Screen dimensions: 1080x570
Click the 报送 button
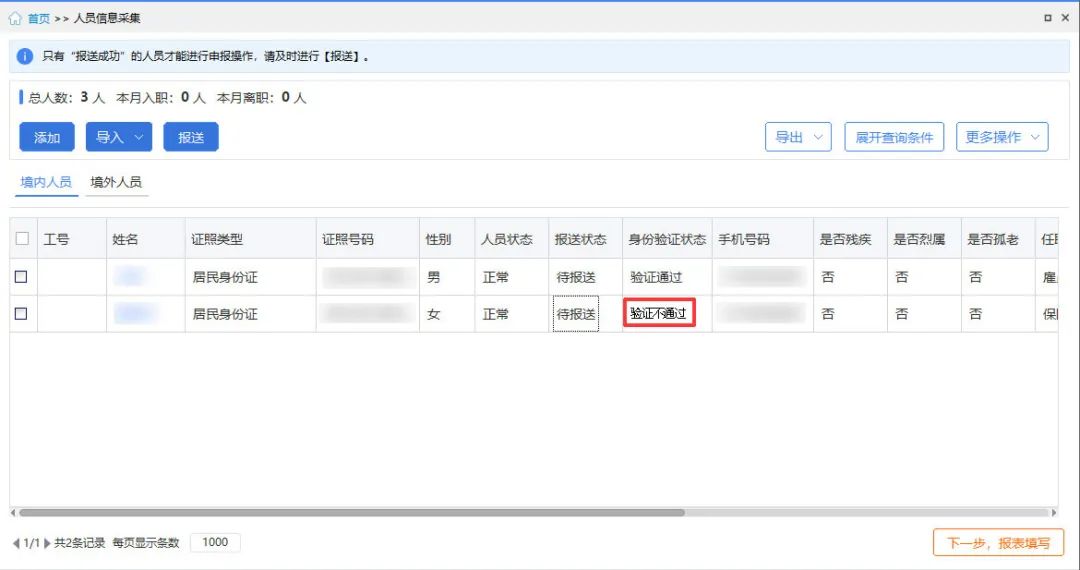(191, 137)
